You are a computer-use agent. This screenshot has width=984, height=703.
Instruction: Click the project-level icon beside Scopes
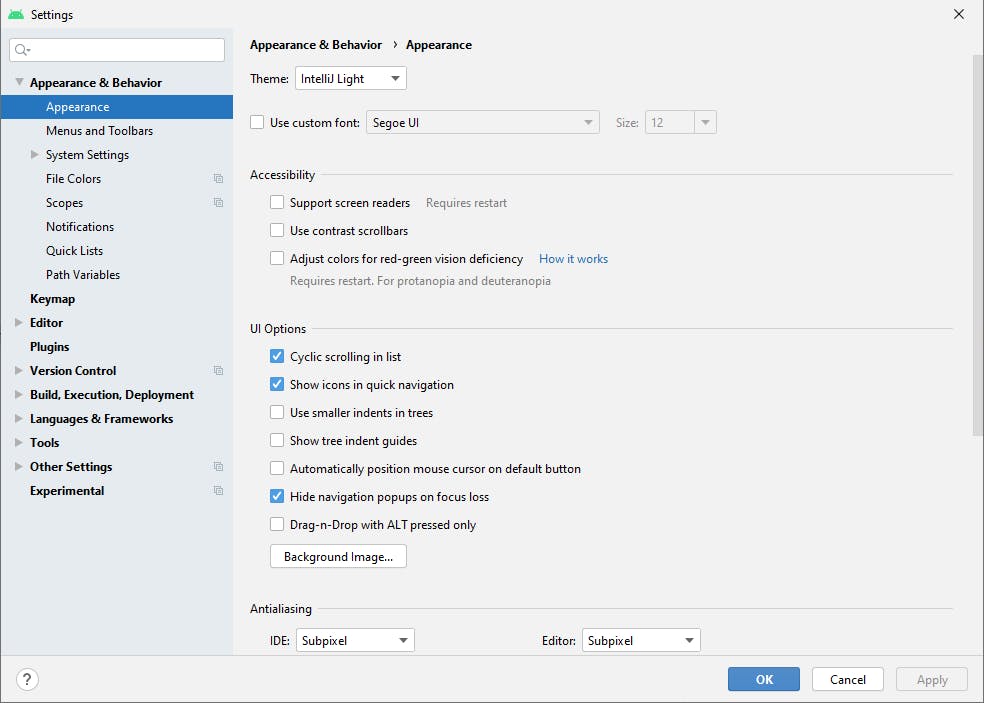(x=218, y=203)
